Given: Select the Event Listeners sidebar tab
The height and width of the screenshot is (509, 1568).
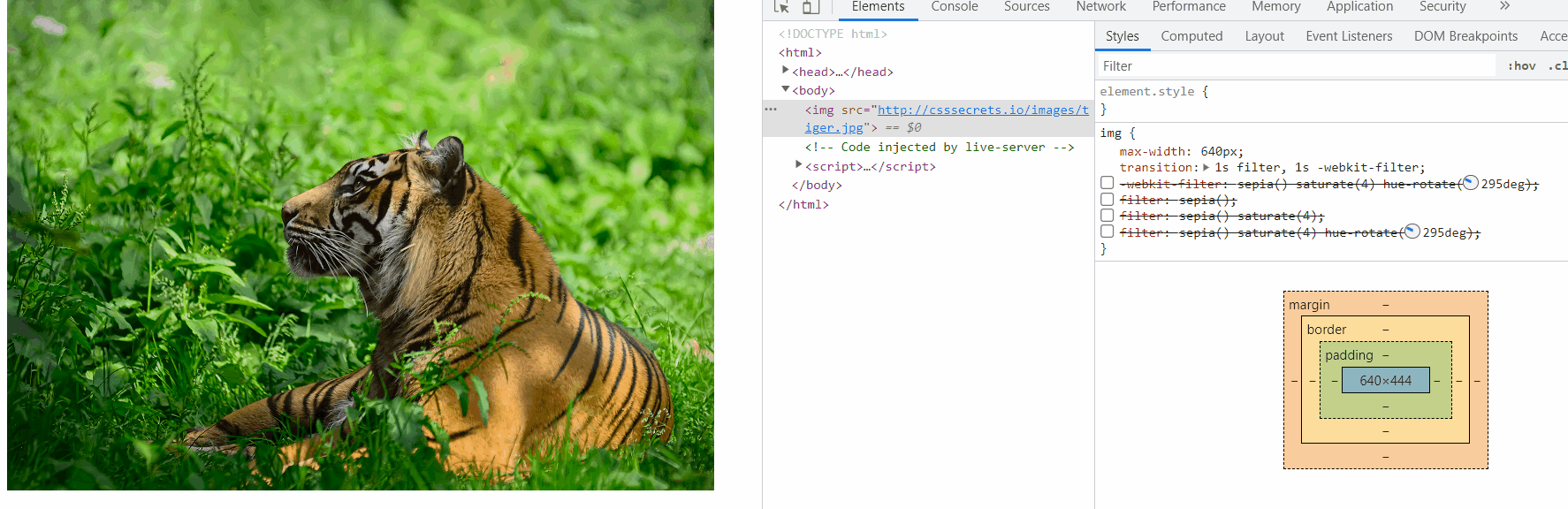Looking at the screenshot, I should [x=1349, y=36].
